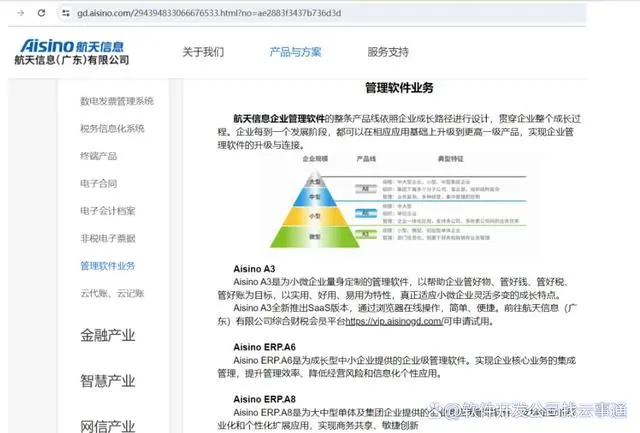Open the 智慧产业 sidebar section
The width and height of the screenshot is (640, 433).
107,381
